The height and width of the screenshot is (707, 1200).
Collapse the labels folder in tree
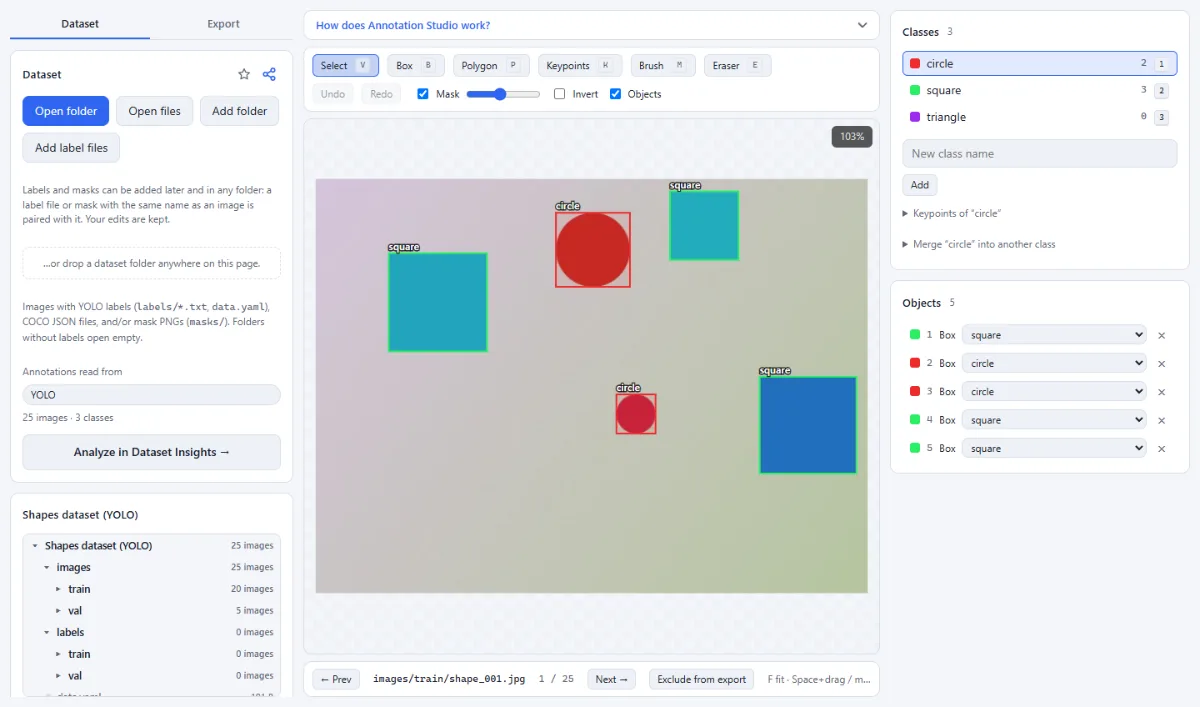(x=47, y=632)
